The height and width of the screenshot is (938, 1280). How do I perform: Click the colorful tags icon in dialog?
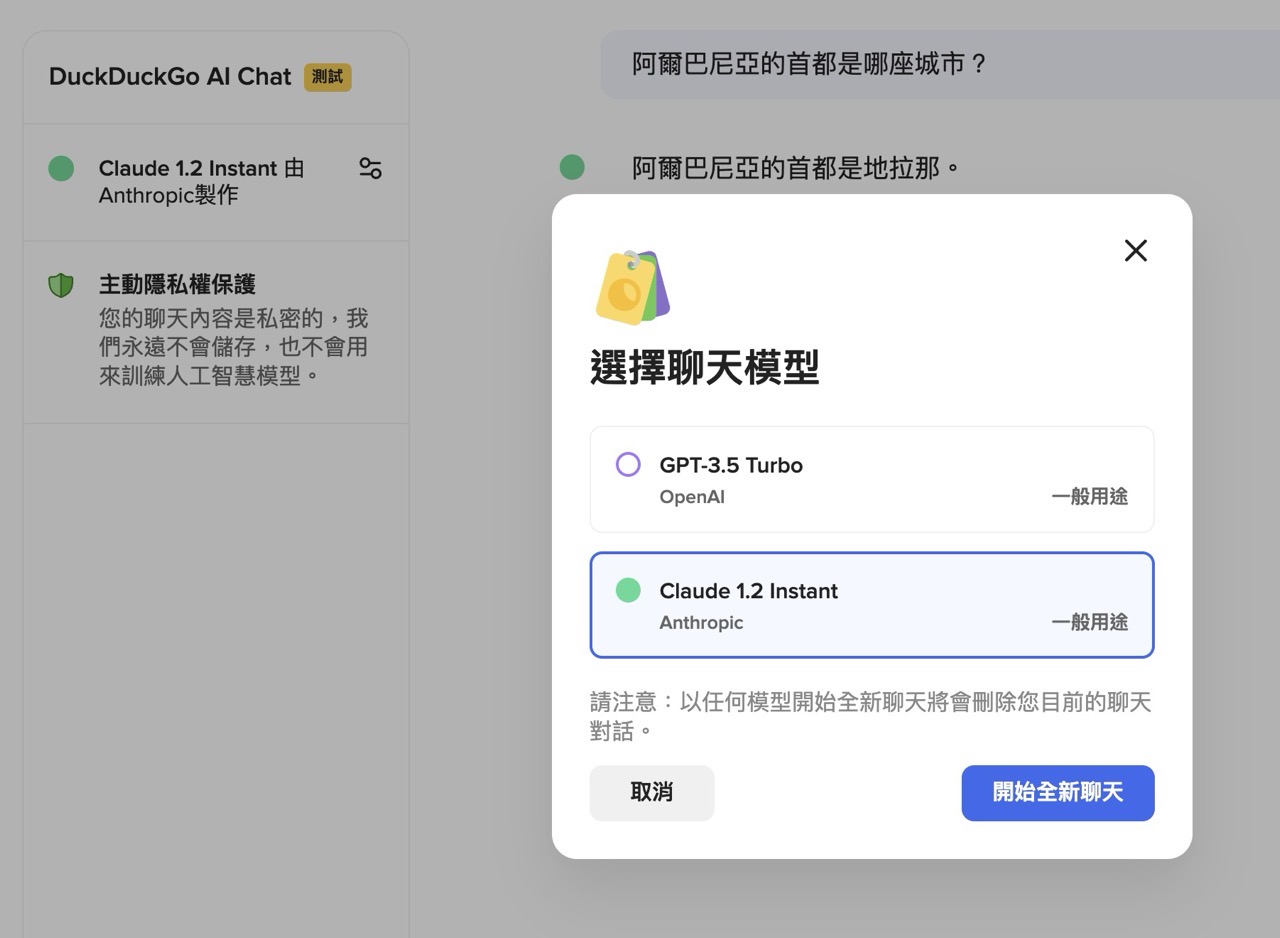pos(632,288)
